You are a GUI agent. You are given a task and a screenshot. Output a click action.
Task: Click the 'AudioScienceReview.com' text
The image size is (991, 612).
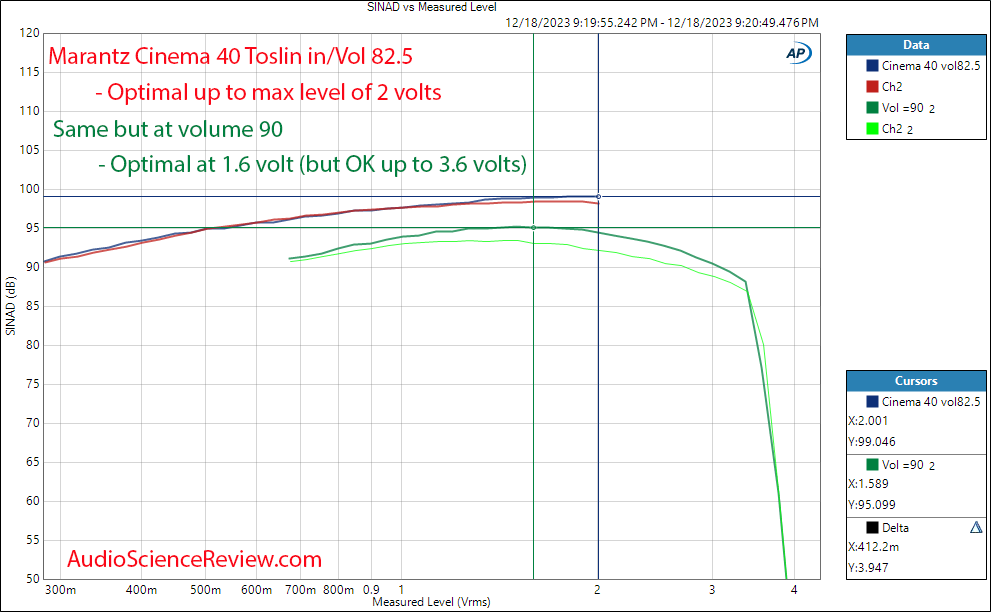[x=194, y=559]
